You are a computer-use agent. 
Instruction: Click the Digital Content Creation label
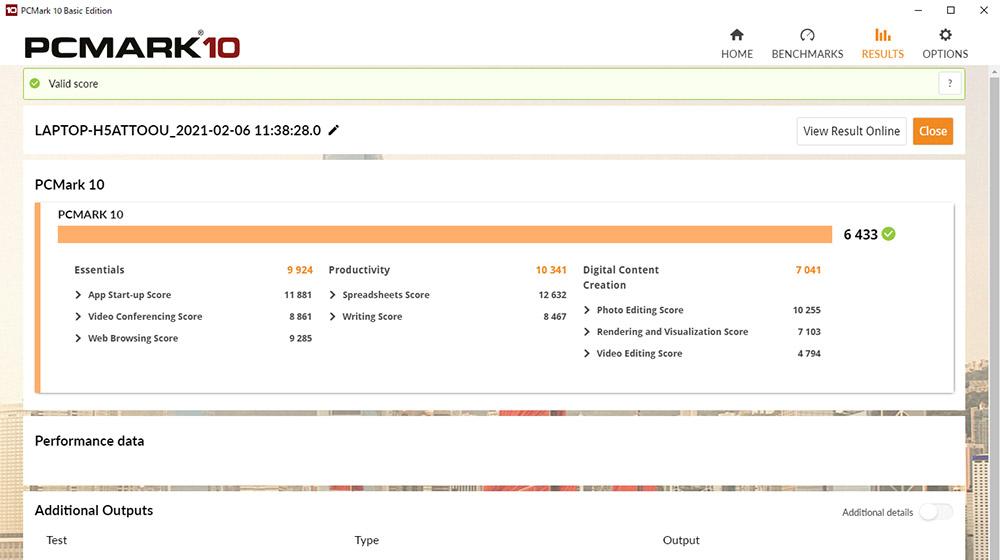click(621, 277)
